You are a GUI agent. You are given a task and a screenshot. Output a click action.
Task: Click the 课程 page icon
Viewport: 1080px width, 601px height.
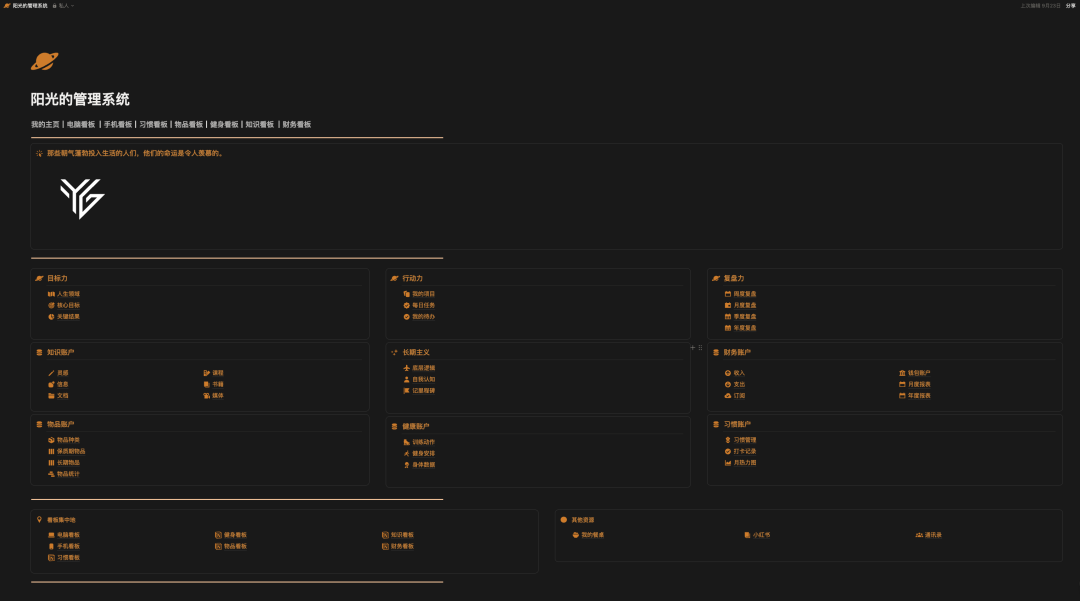coord(207,373)
